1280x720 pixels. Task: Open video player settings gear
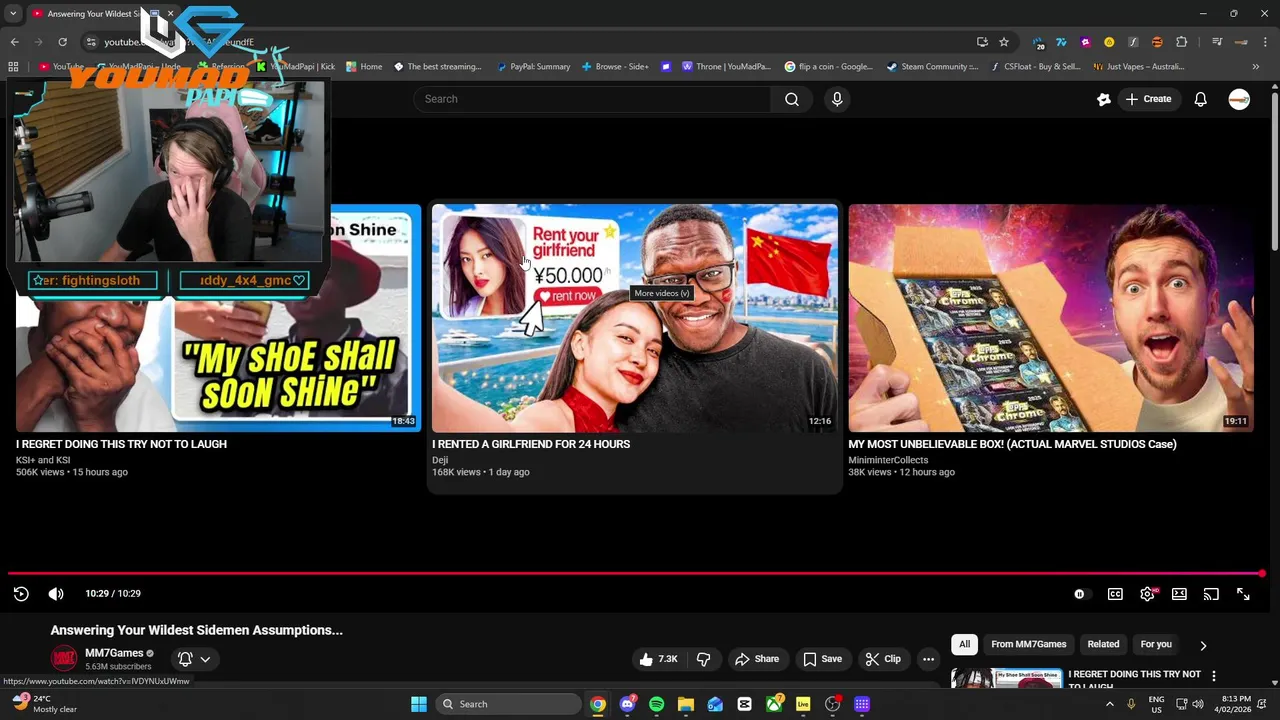click(x=1147, y=594)
